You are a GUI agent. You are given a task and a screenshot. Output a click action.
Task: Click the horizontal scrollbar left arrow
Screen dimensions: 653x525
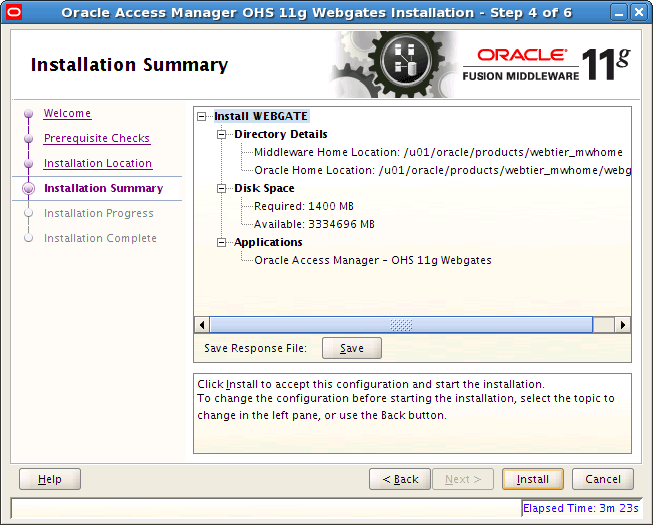coord(202,325)
